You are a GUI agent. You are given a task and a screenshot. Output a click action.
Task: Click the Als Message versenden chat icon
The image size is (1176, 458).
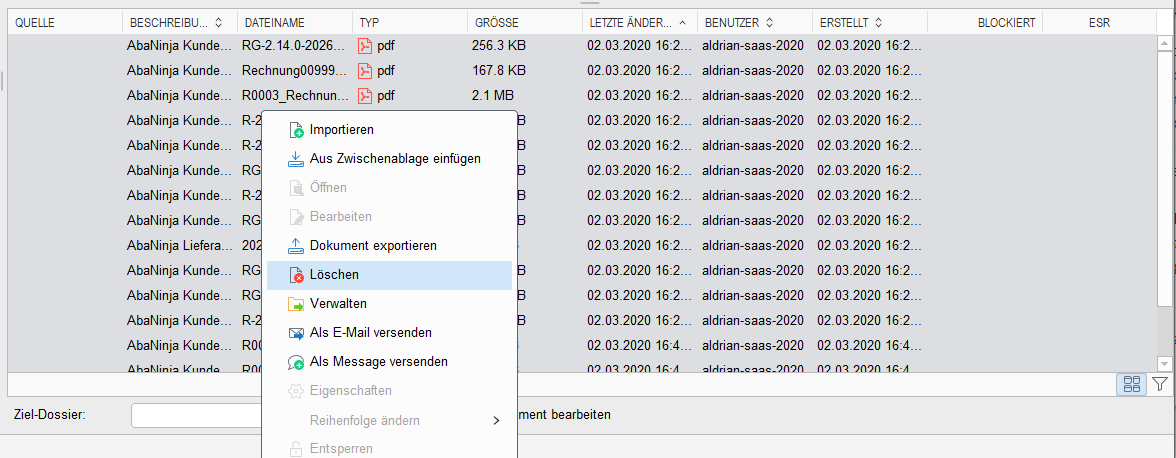pyautogui.click(x=296, y=362)
